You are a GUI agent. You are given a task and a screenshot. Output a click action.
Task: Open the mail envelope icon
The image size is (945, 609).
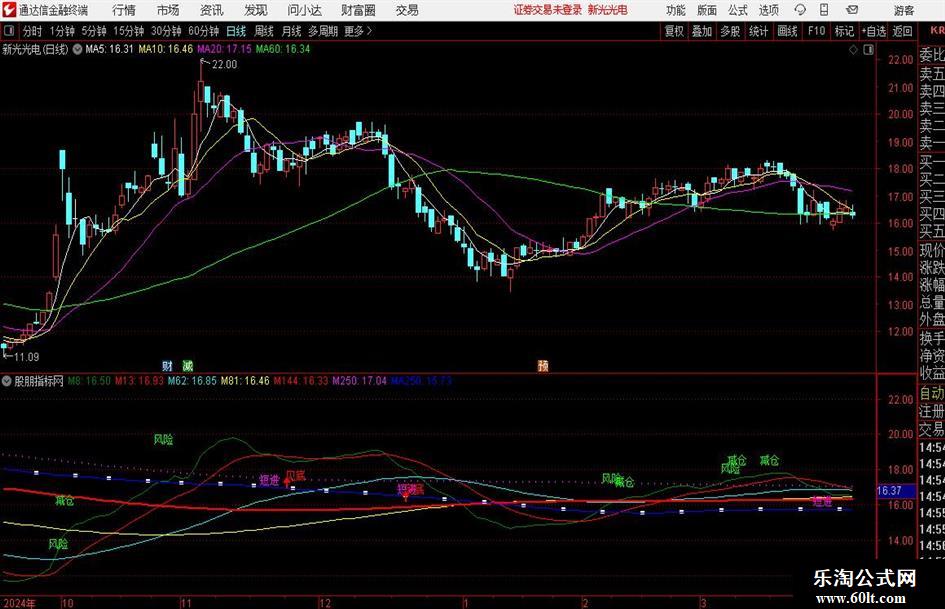tap(852, 10)
